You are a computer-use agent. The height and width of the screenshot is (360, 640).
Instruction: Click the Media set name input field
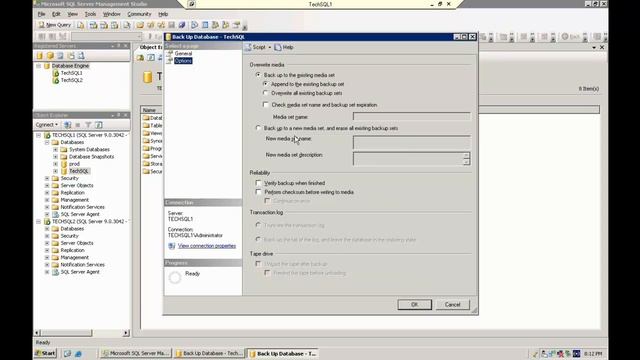click(x=411, y=117)
